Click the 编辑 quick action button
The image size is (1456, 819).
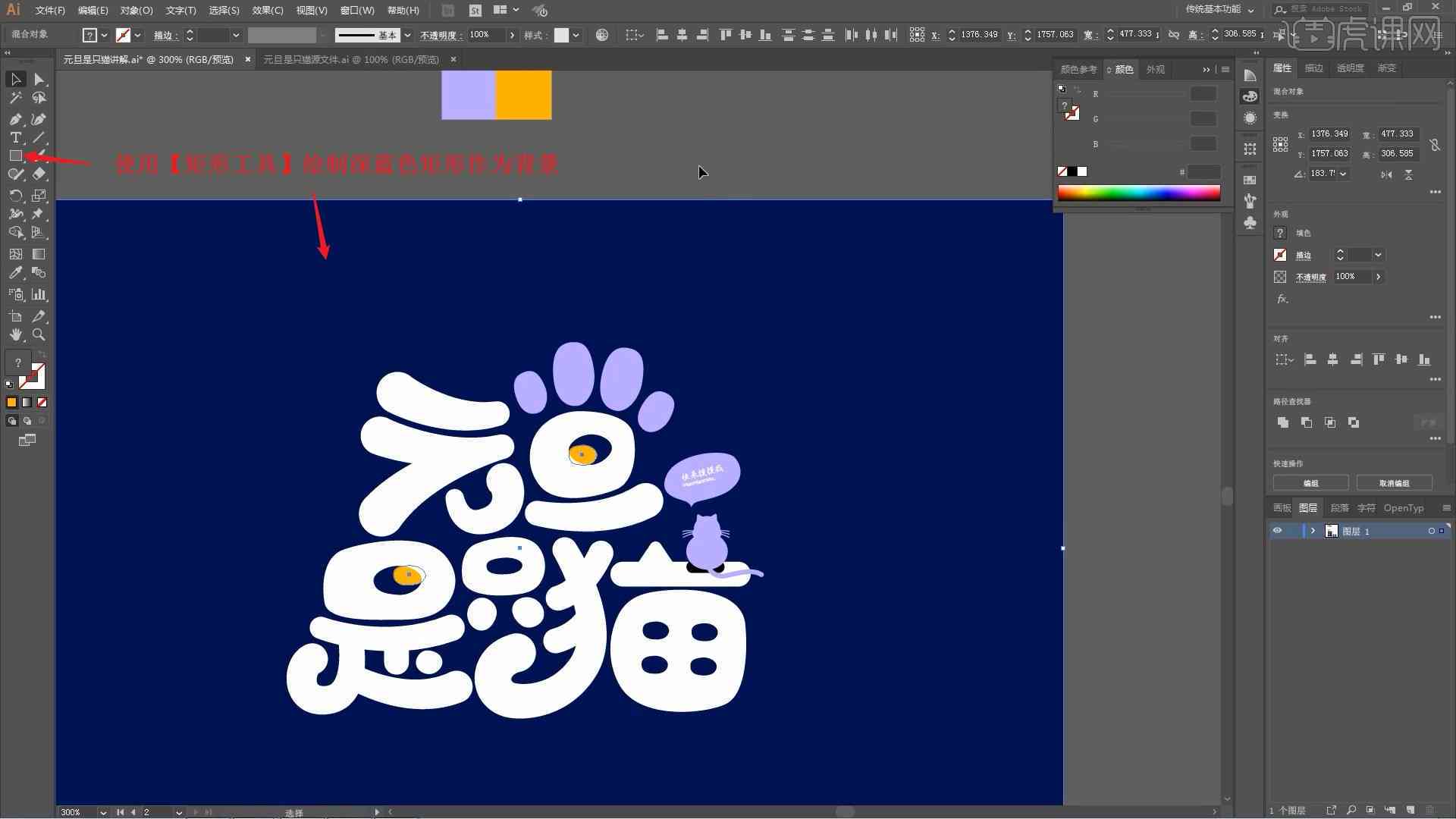click(x=1312, y=483)
